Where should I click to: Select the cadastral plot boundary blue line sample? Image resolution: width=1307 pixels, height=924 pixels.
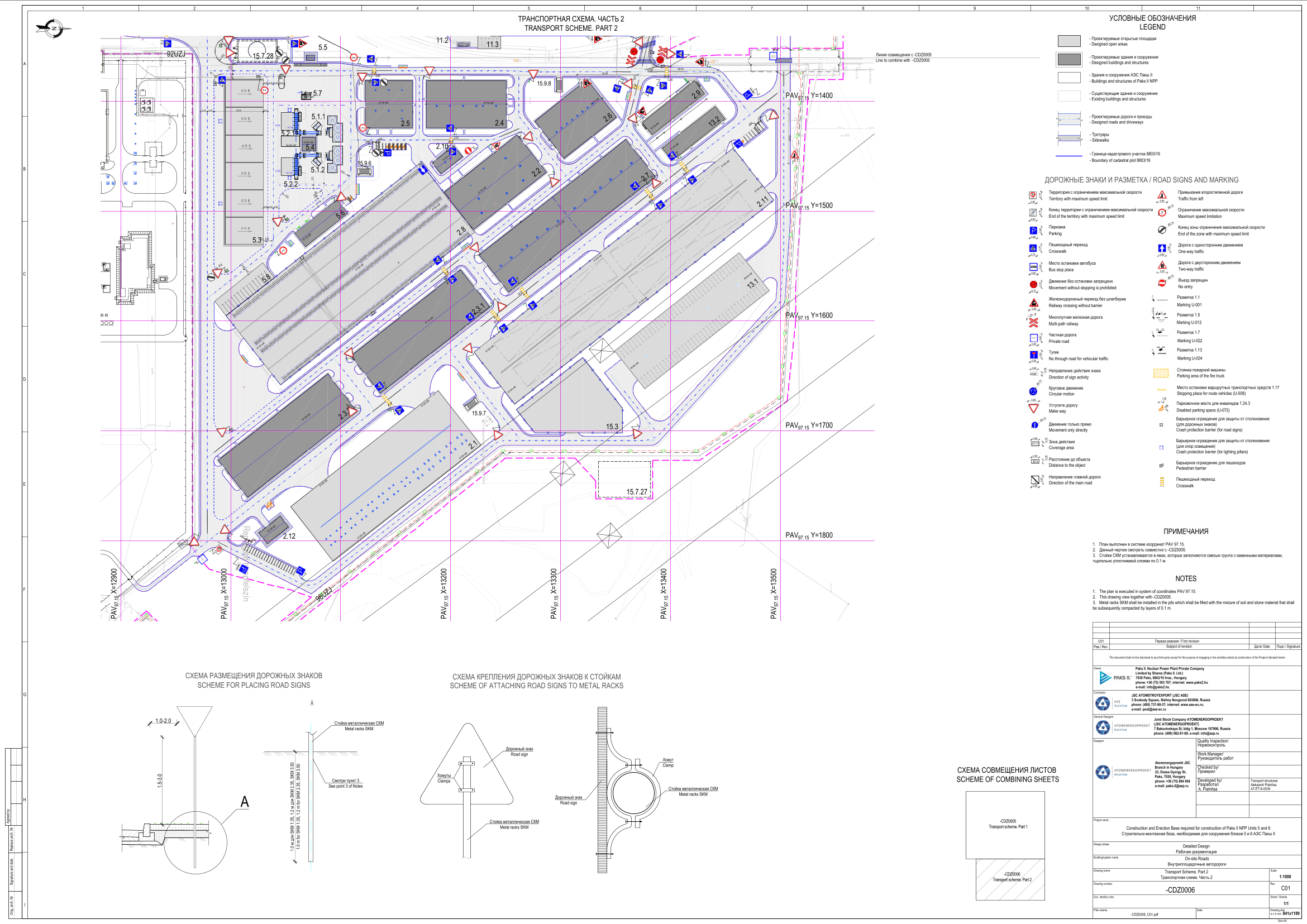(1069, 155)
